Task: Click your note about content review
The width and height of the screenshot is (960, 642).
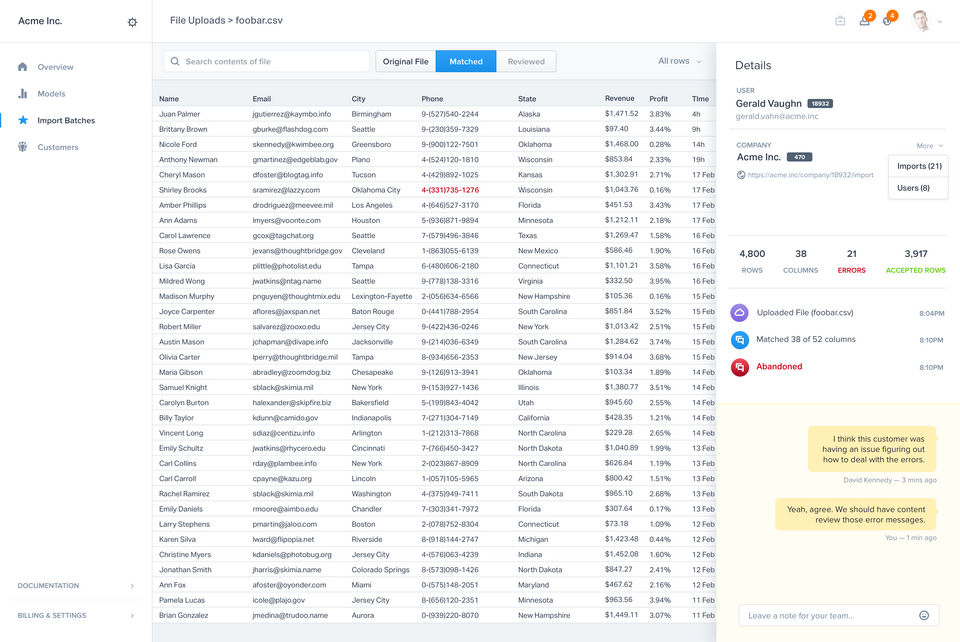Action: click(856, 514)
